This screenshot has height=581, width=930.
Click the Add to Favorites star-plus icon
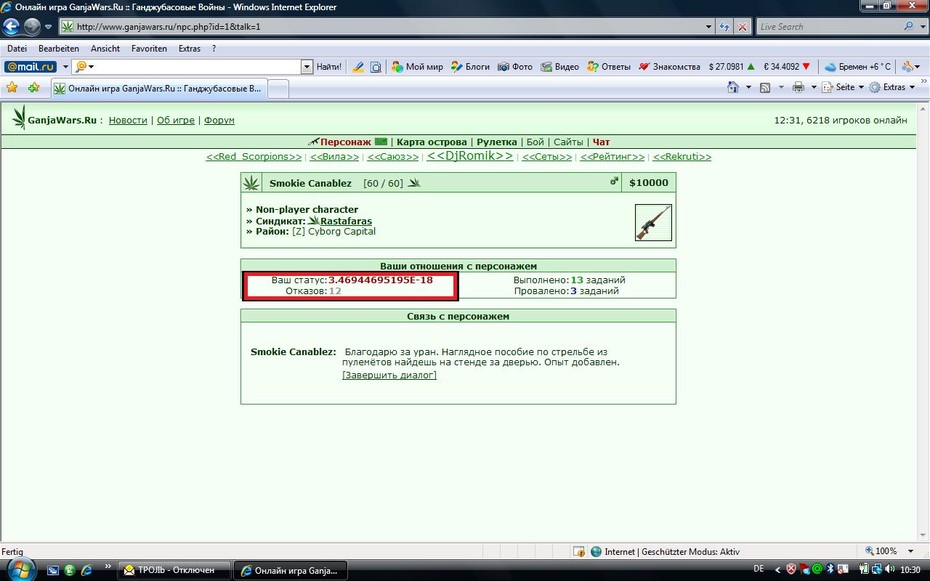[33, 88]
